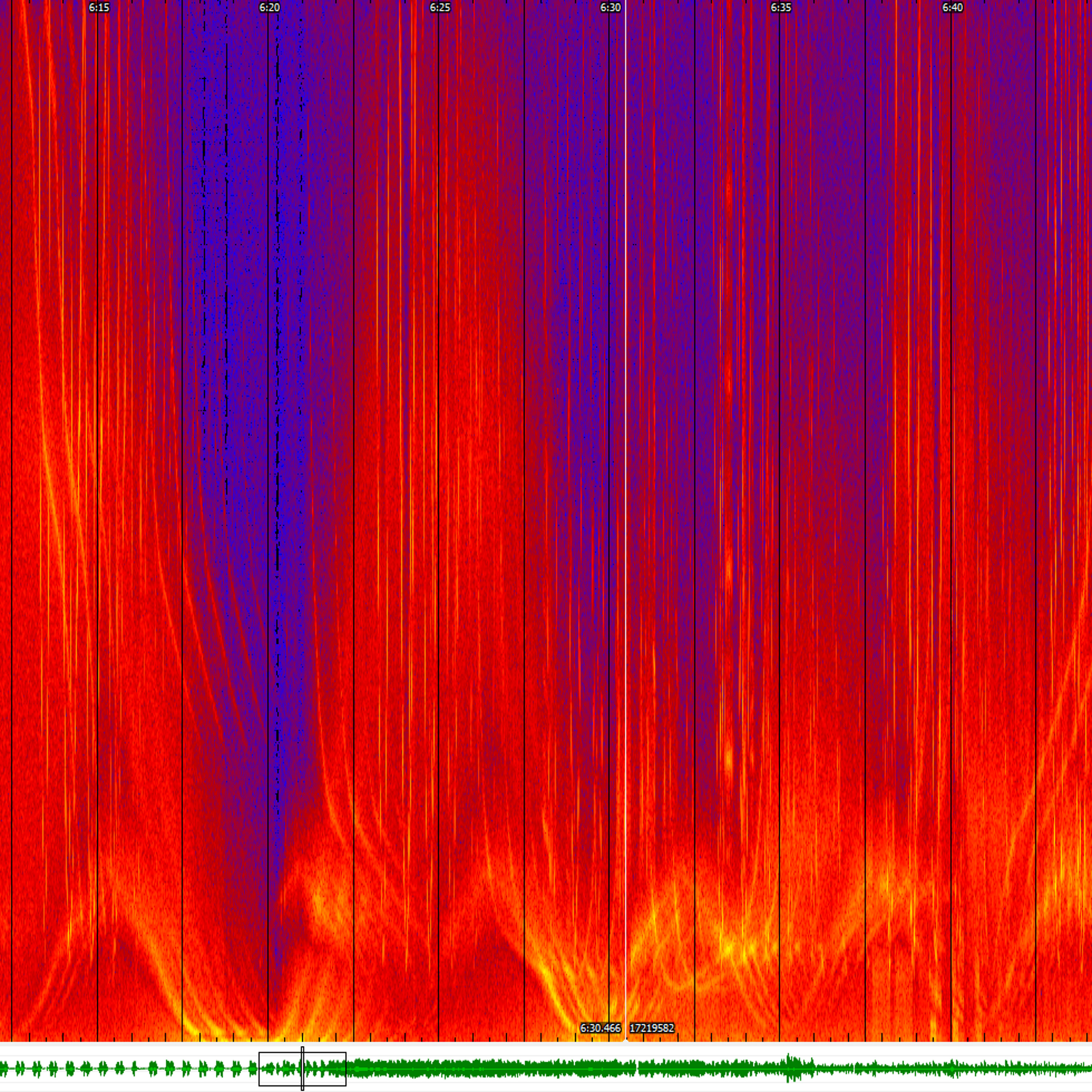Click the 6:15 time ruler label
Viewport: 1092px width, 1092px height.
point(99,7)
